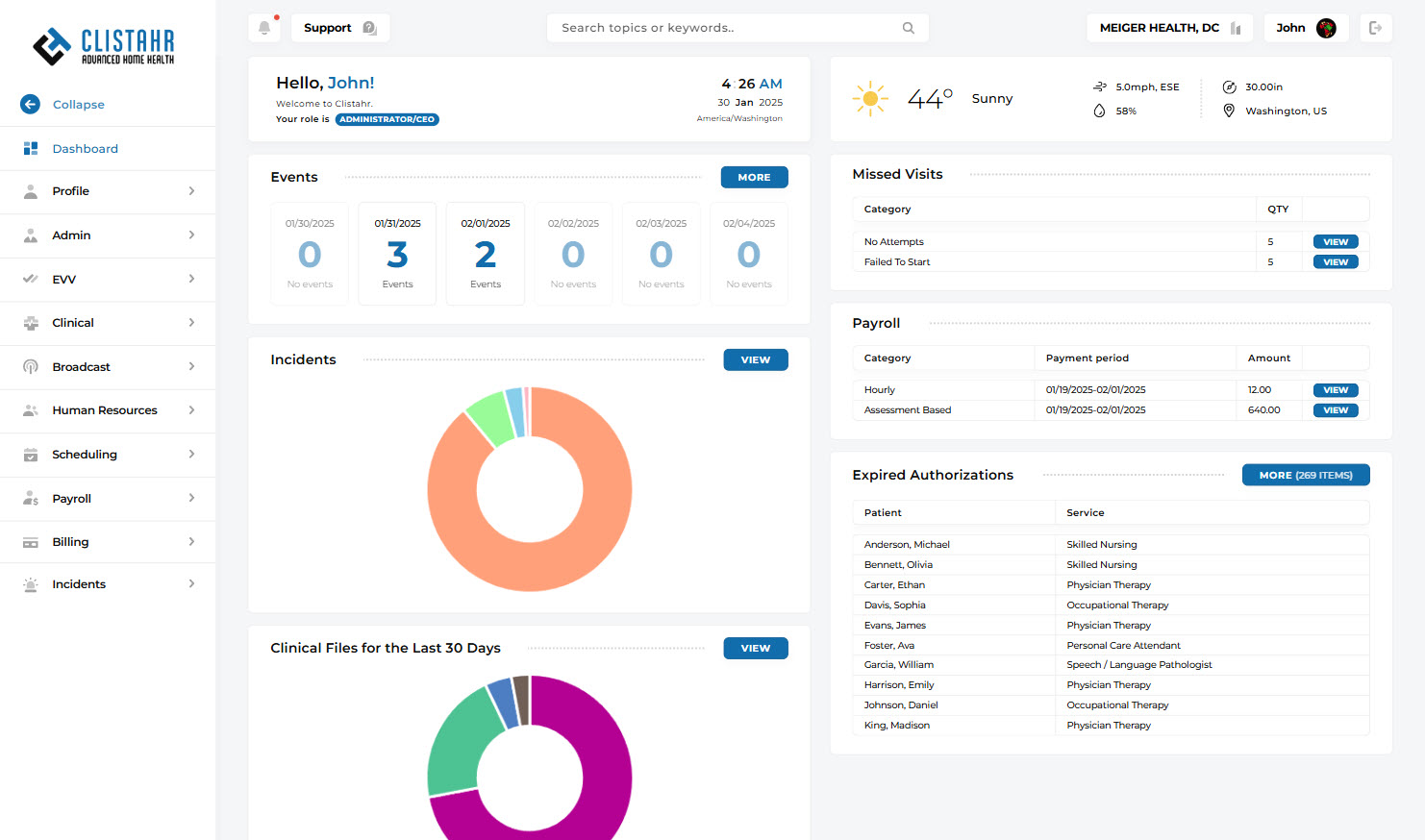Click the logout icon in top bar
Image resolution: width=1425 pixels, height=840 pixels.
pos(1375,28)
